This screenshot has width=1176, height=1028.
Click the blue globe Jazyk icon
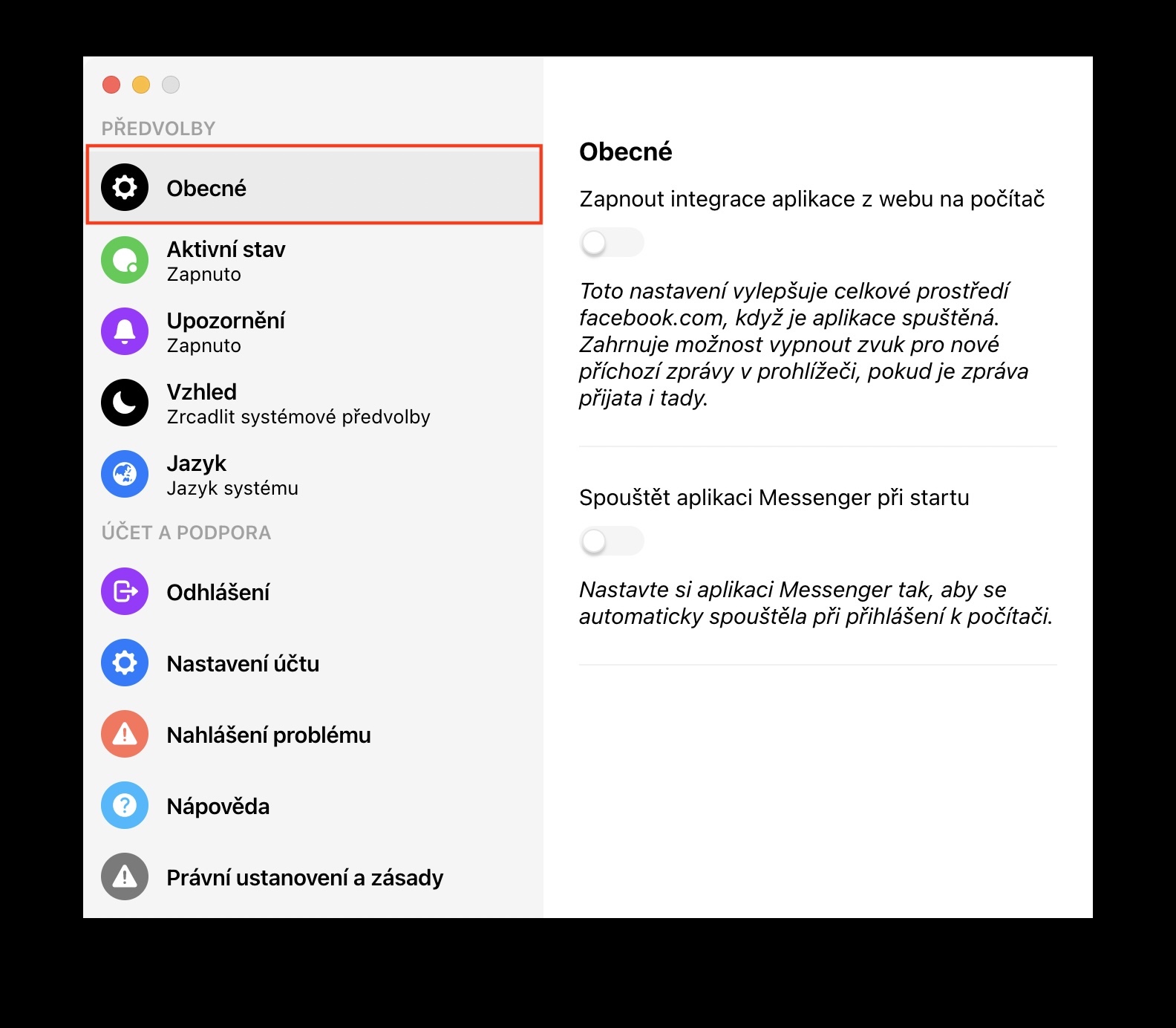coord(125,474)
